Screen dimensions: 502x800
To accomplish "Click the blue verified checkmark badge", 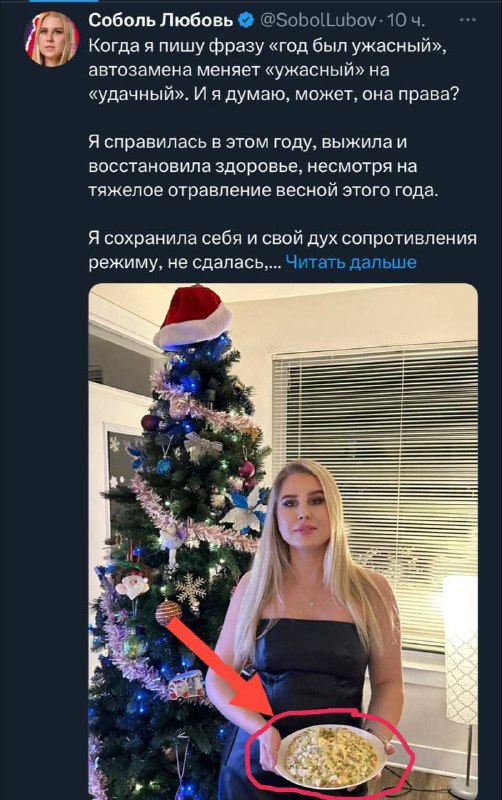I will pos(247,20).
